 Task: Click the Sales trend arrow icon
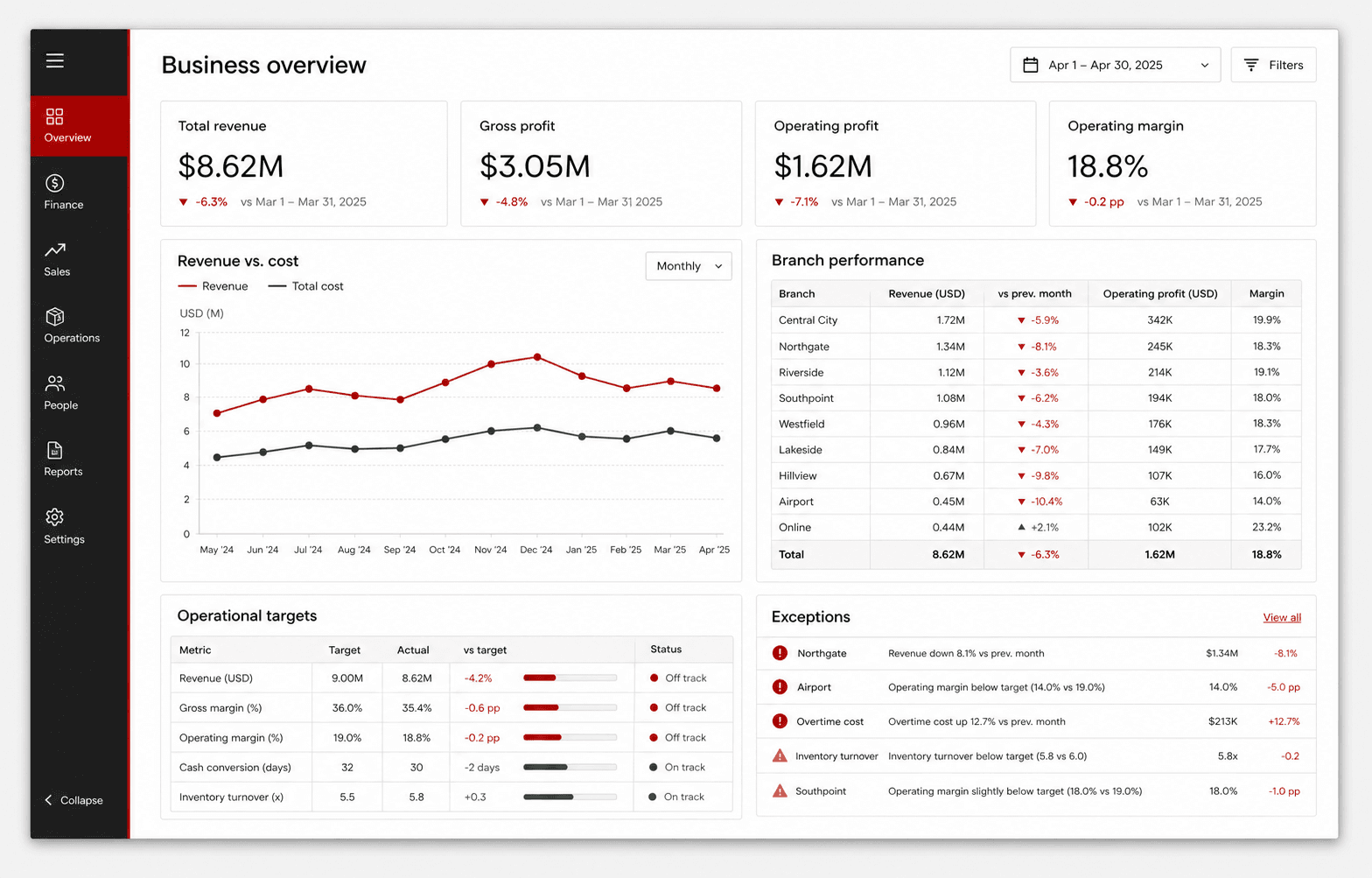(55, 250)
